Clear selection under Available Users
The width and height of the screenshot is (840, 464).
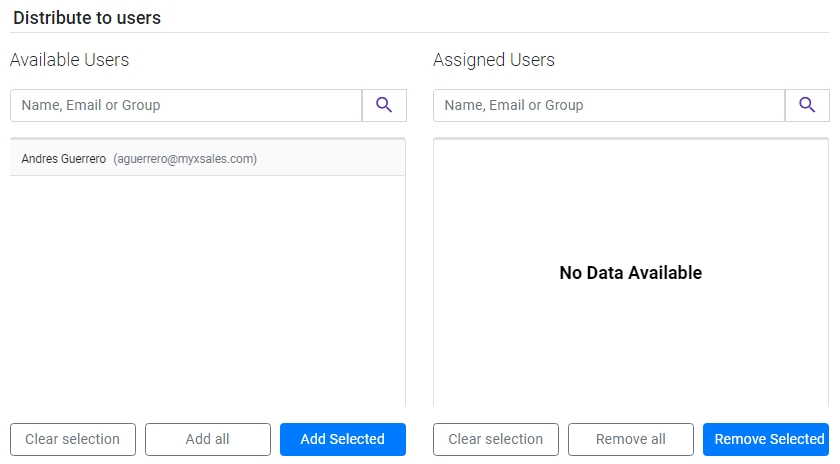pos(73,439)
